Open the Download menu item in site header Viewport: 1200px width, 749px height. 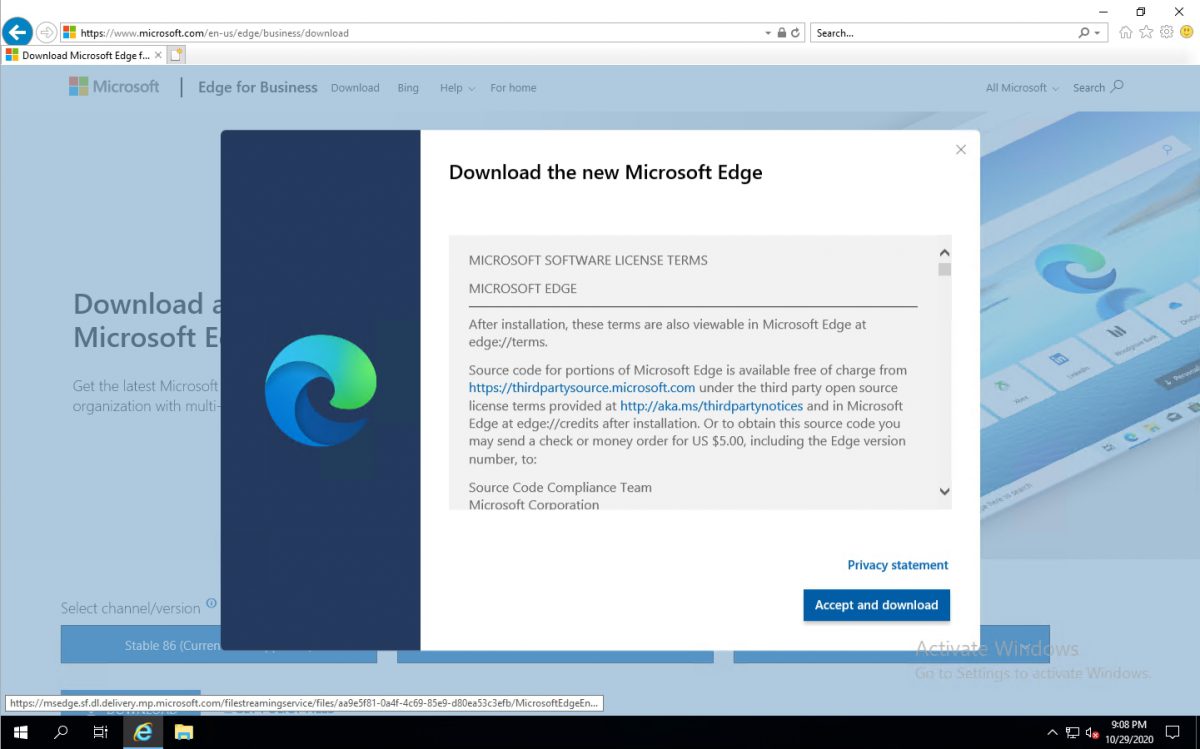point(355,88)
